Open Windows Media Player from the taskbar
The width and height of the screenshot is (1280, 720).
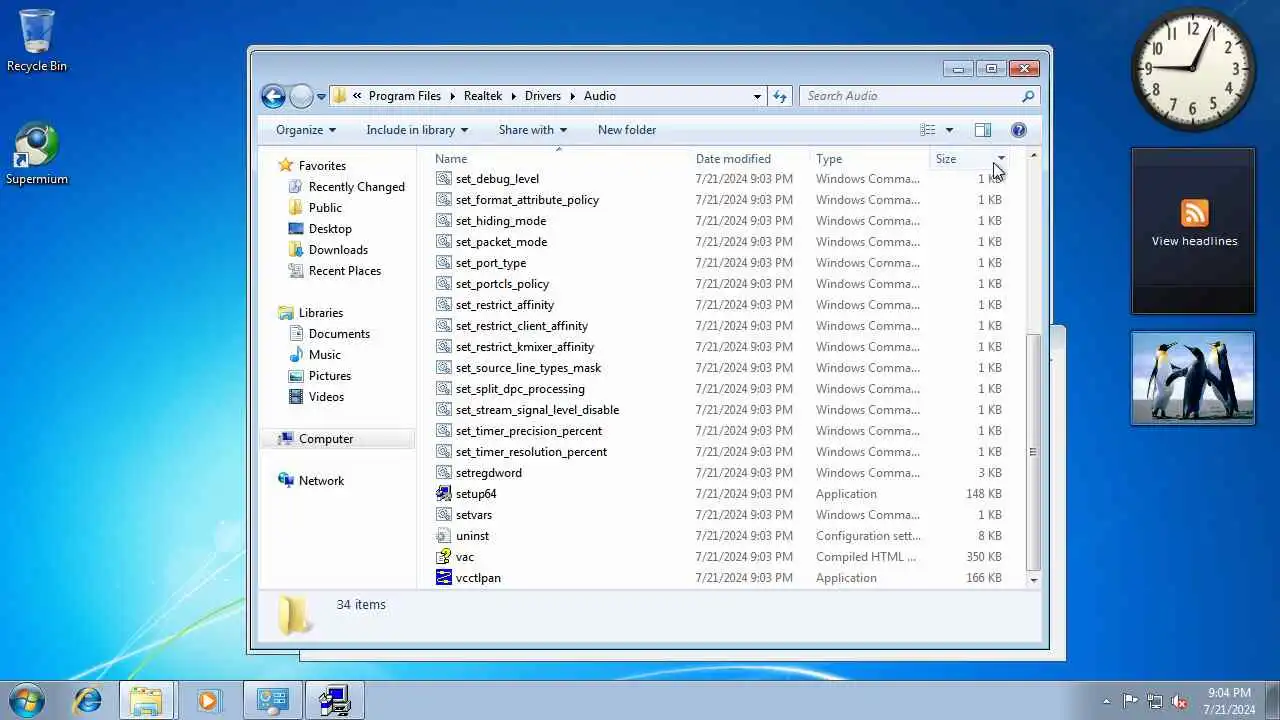pos(208,701)
